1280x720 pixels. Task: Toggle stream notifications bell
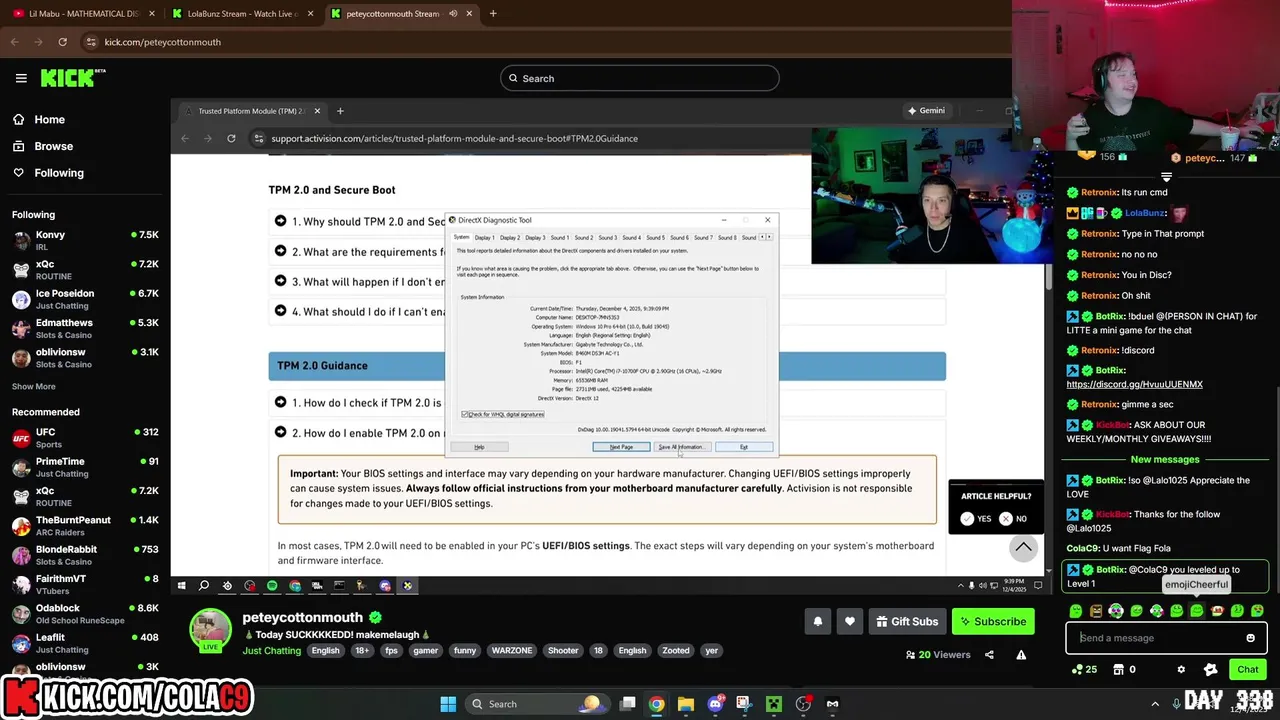coord(818,621)
